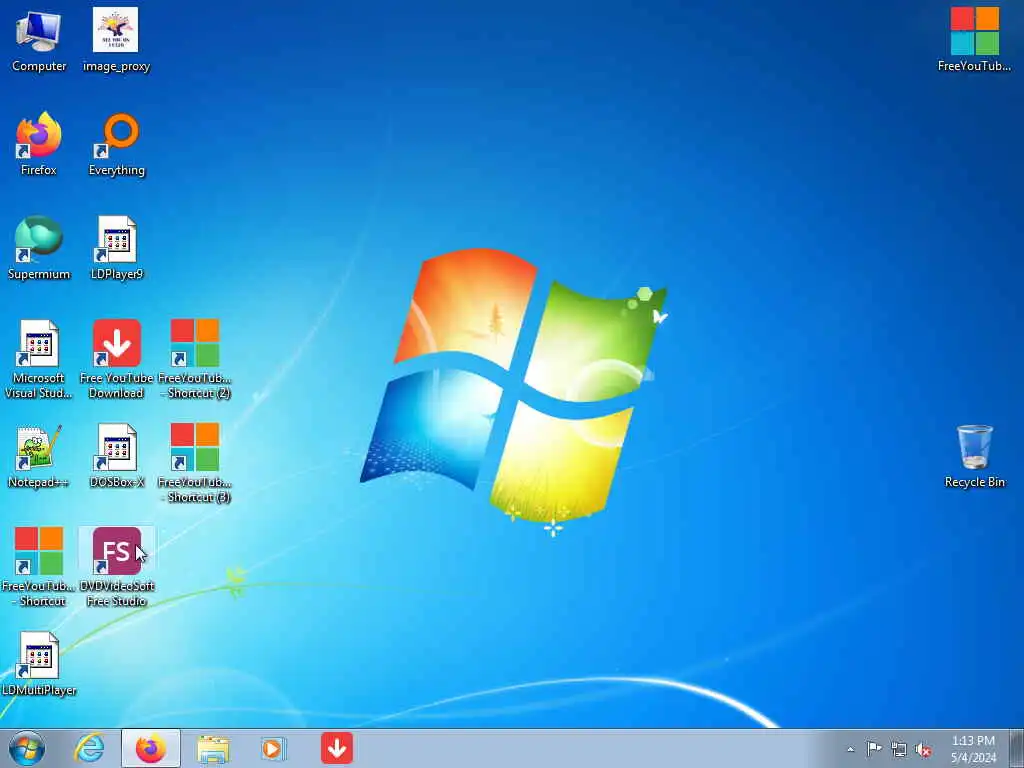Select the LDPlayer9 desktop shortcut
Image resolution: width=1024 pixels, height=768 pixels.
tap(116, 248)
